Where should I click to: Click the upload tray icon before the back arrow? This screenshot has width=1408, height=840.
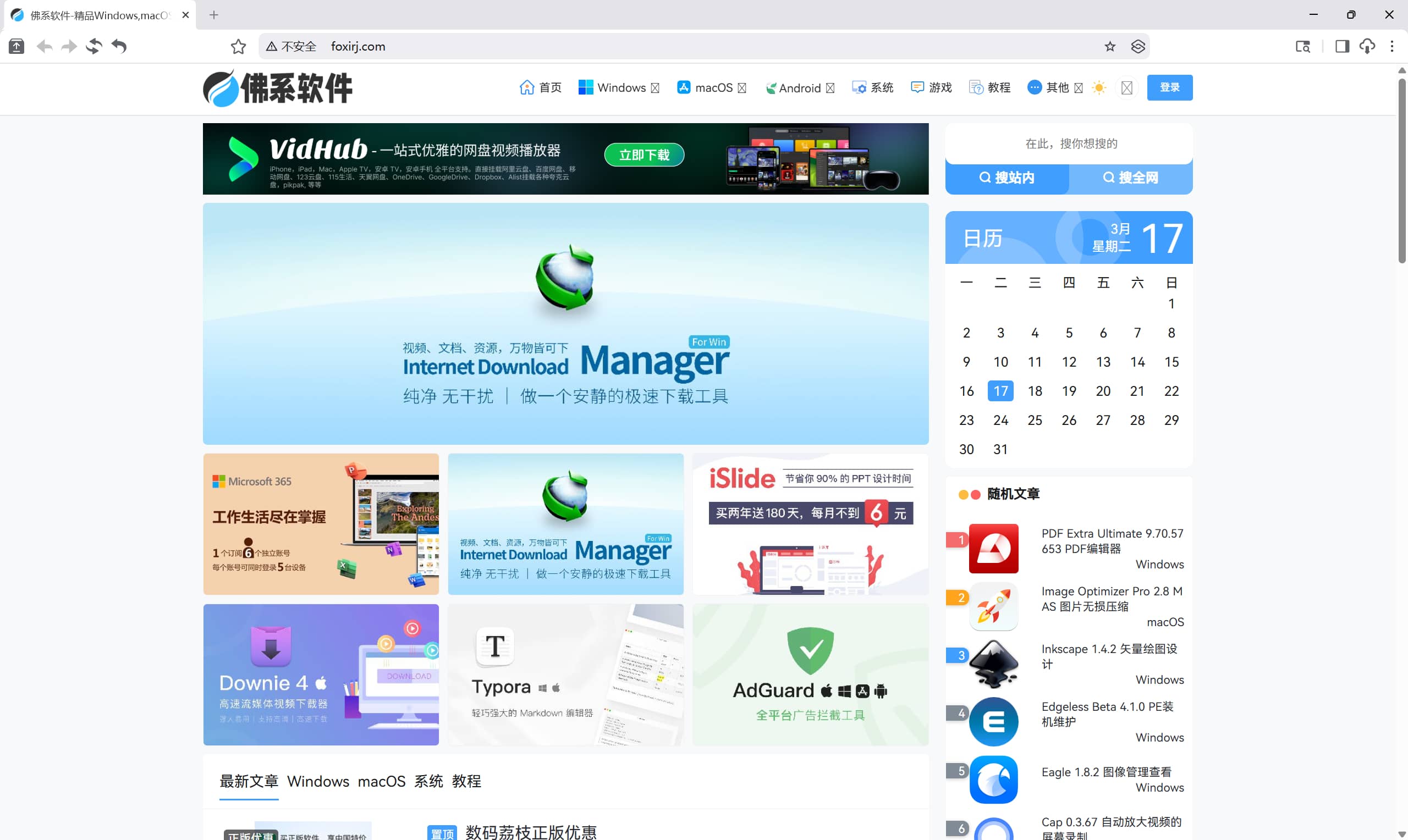pyautogui.click(x=16, y=46)
